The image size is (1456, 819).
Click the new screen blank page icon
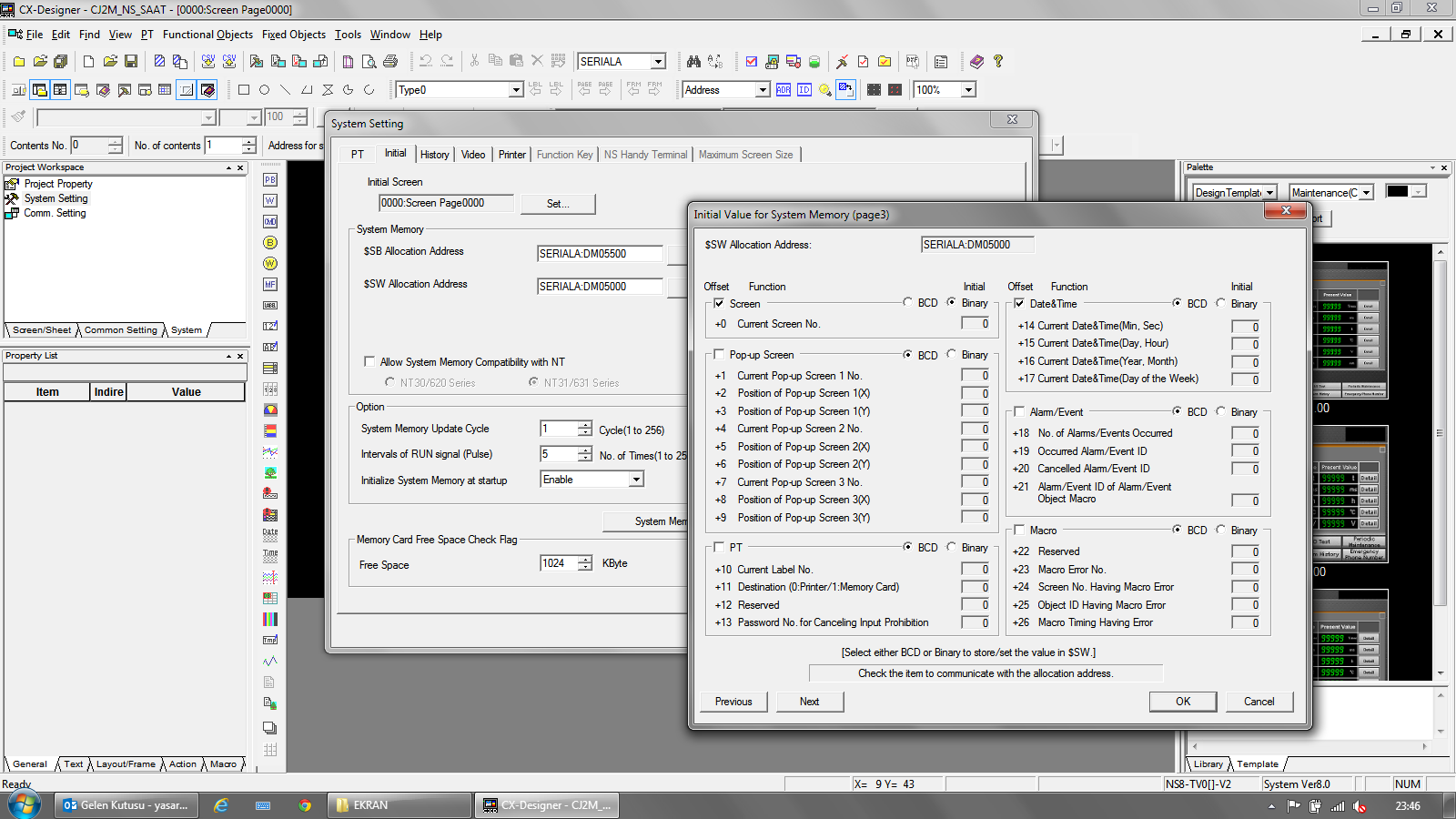tap(88, 61)
